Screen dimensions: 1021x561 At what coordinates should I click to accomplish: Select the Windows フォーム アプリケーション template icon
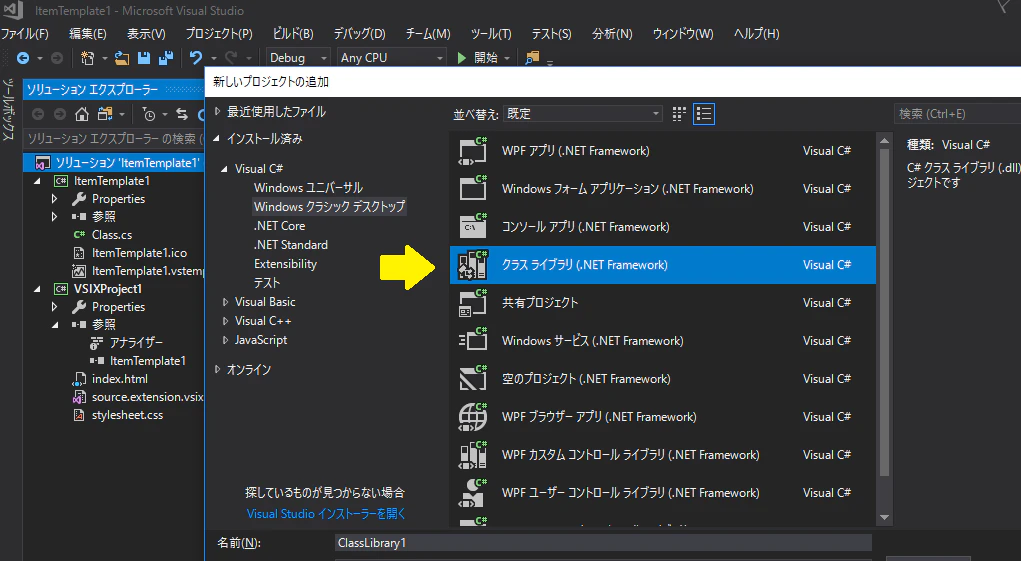(x=473, y=189)
